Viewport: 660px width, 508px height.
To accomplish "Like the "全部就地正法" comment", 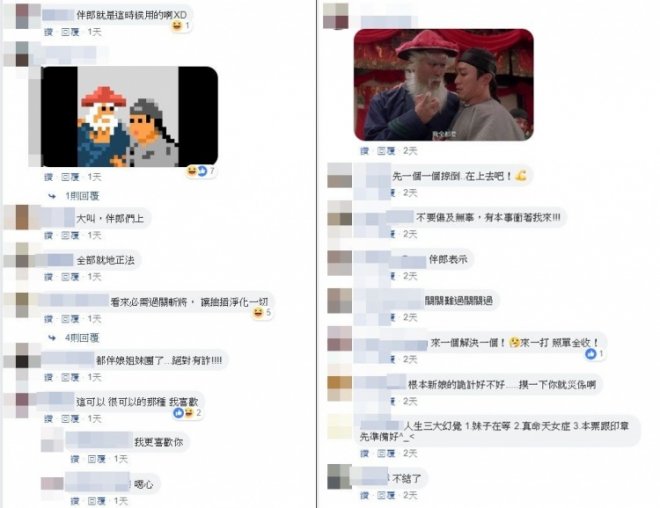I will [49, 277].
